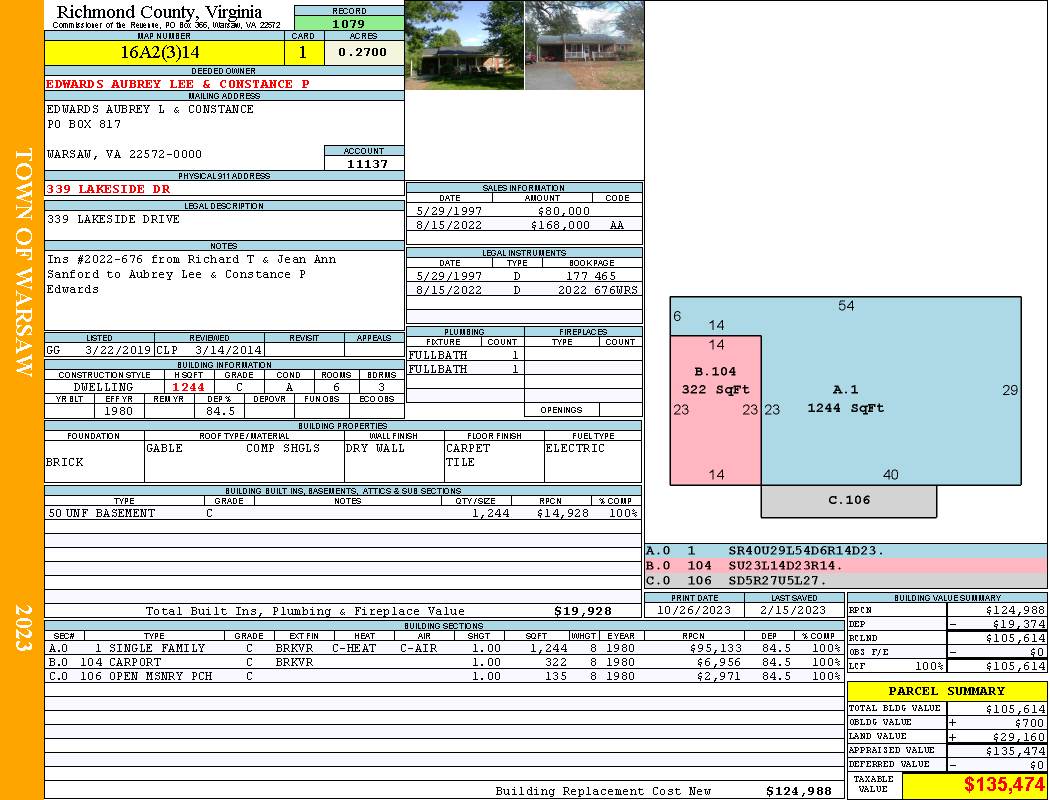Click reviewed date 3/14/2014
The height and width of the screenshot is (800, 1050).
pos(228,350)
